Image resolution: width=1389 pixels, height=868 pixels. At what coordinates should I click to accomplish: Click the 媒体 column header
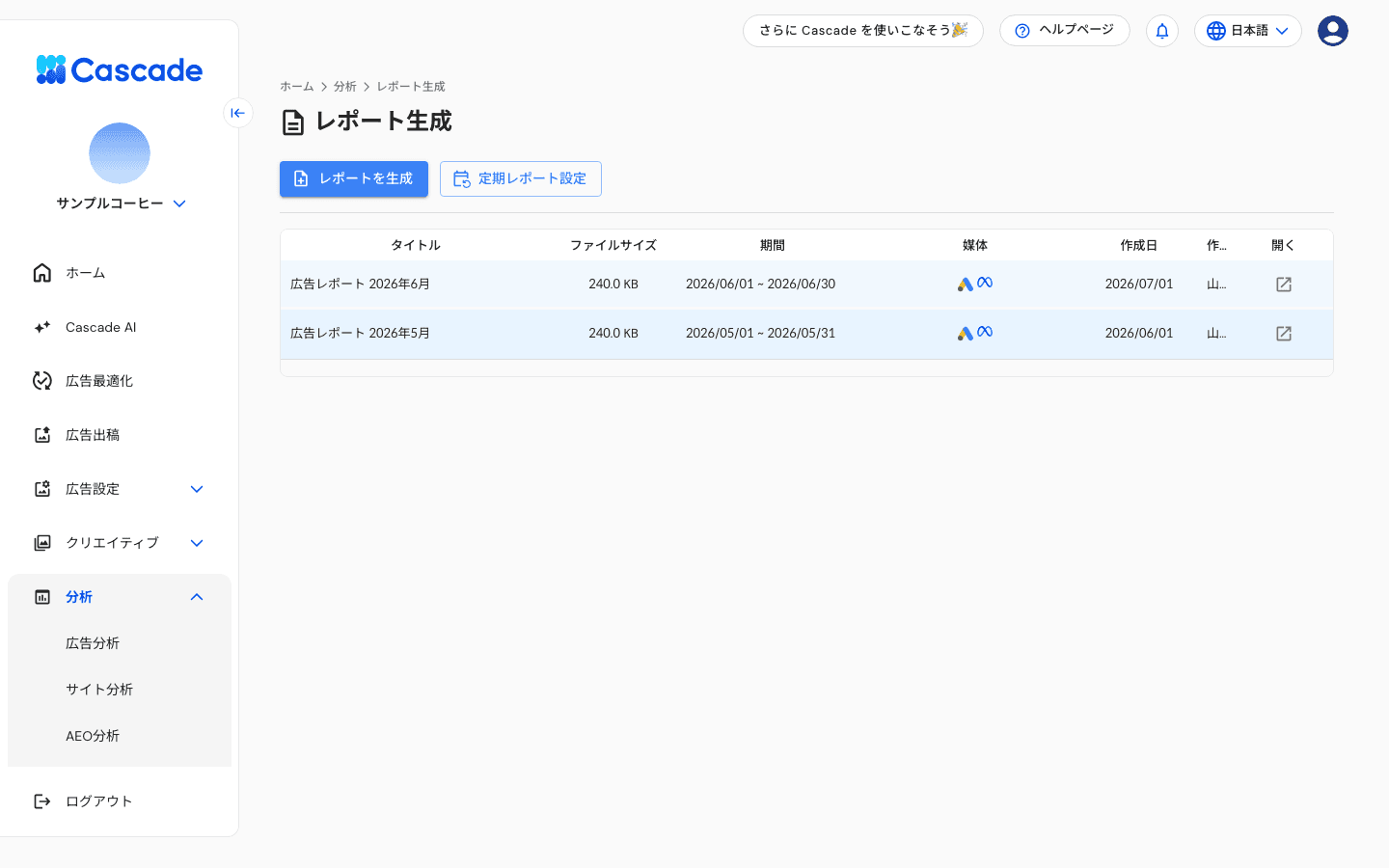[975, 245]
